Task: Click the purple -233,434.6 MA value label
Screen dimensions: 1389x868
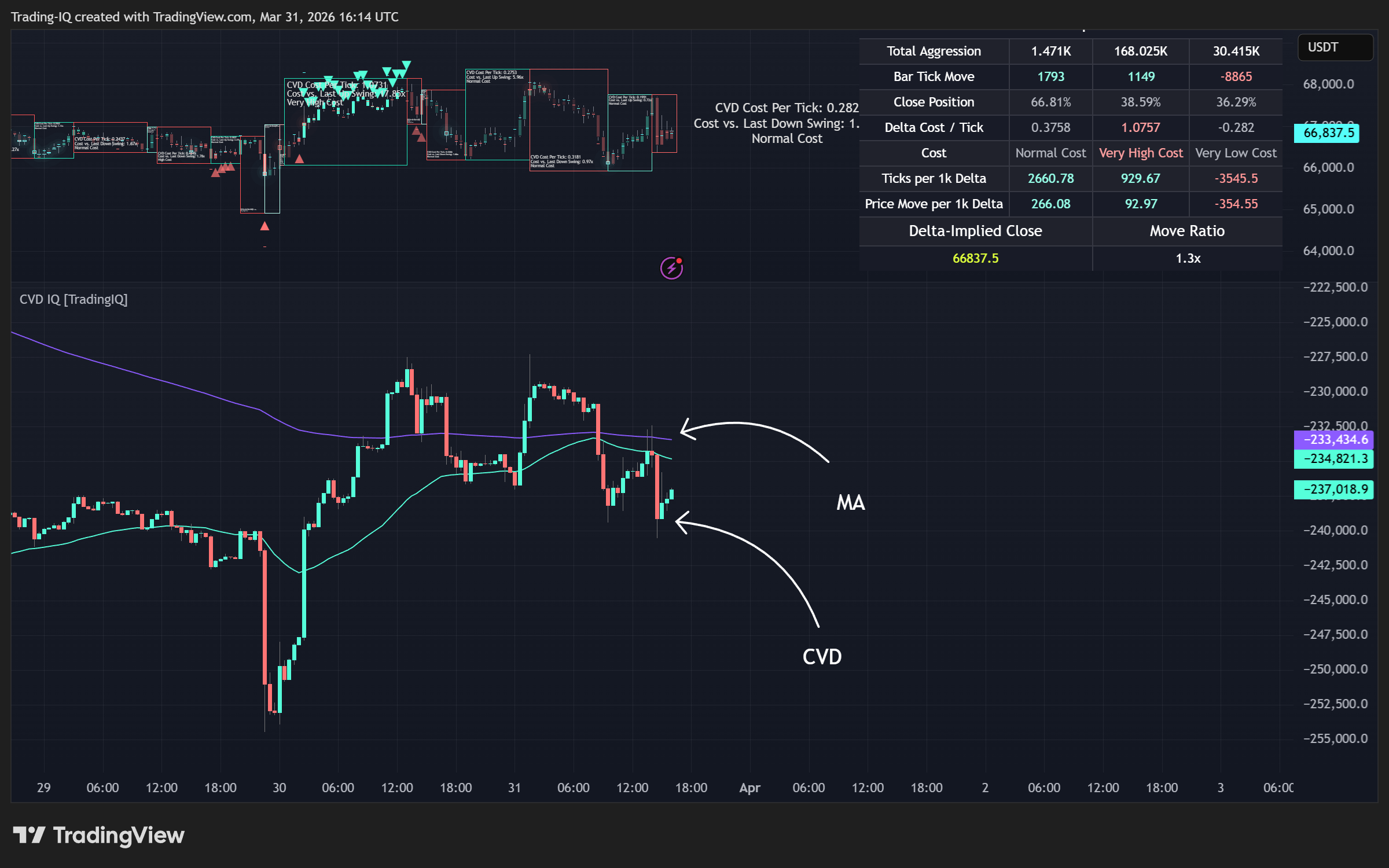Action: click(1333, 439)
